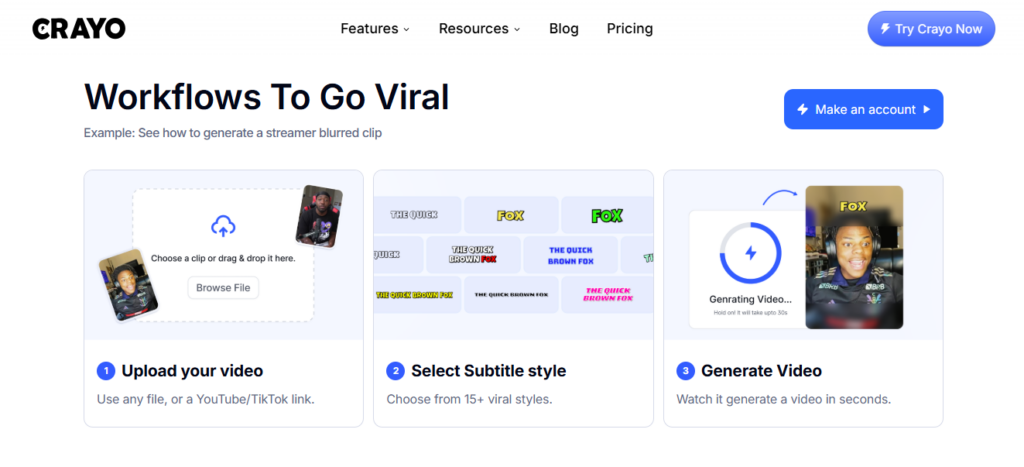
Task: Click the blue step 2 number badge
Action: tap(395, 371)
